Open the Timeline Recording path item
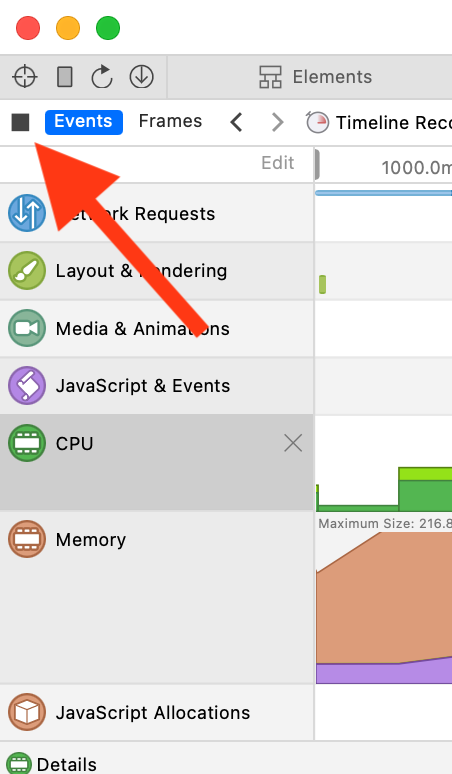This screenshot has width=452, height=774. [x=378, y=122]
